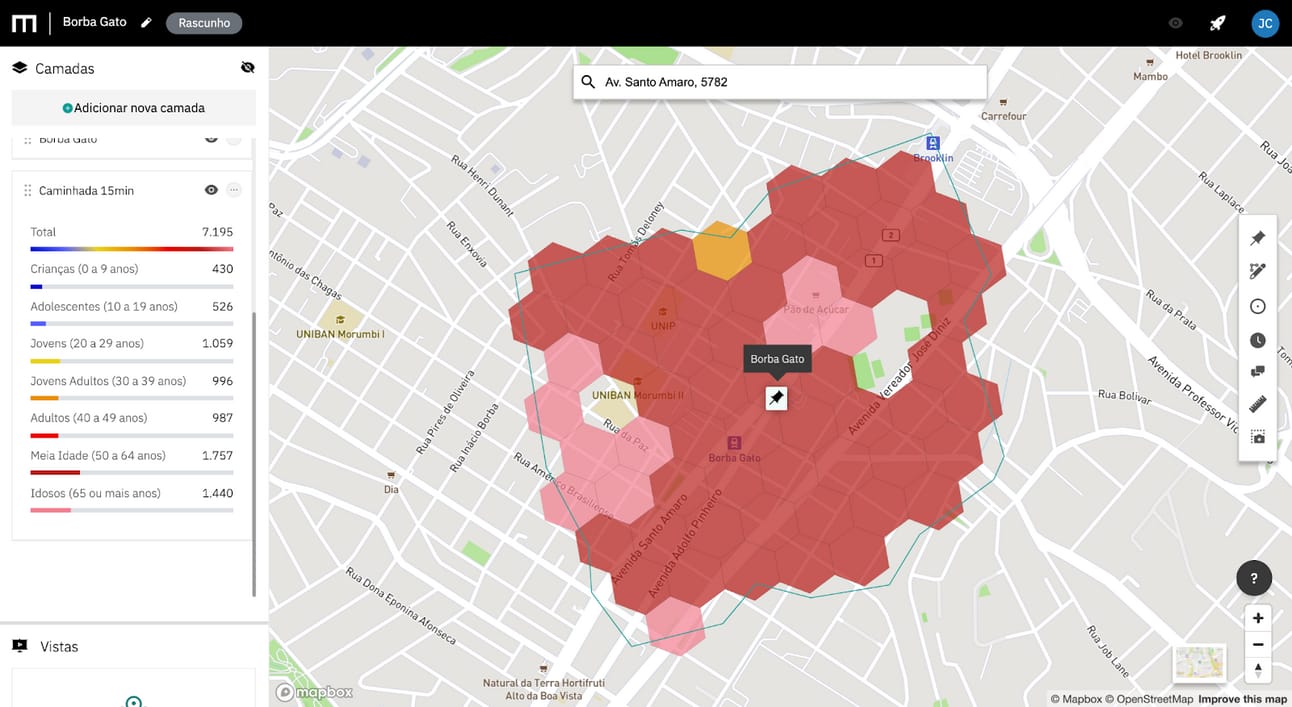Select the pin marker tool in map toolbar
Viewport: 1292px width, 707px height.
[1258, 238]
